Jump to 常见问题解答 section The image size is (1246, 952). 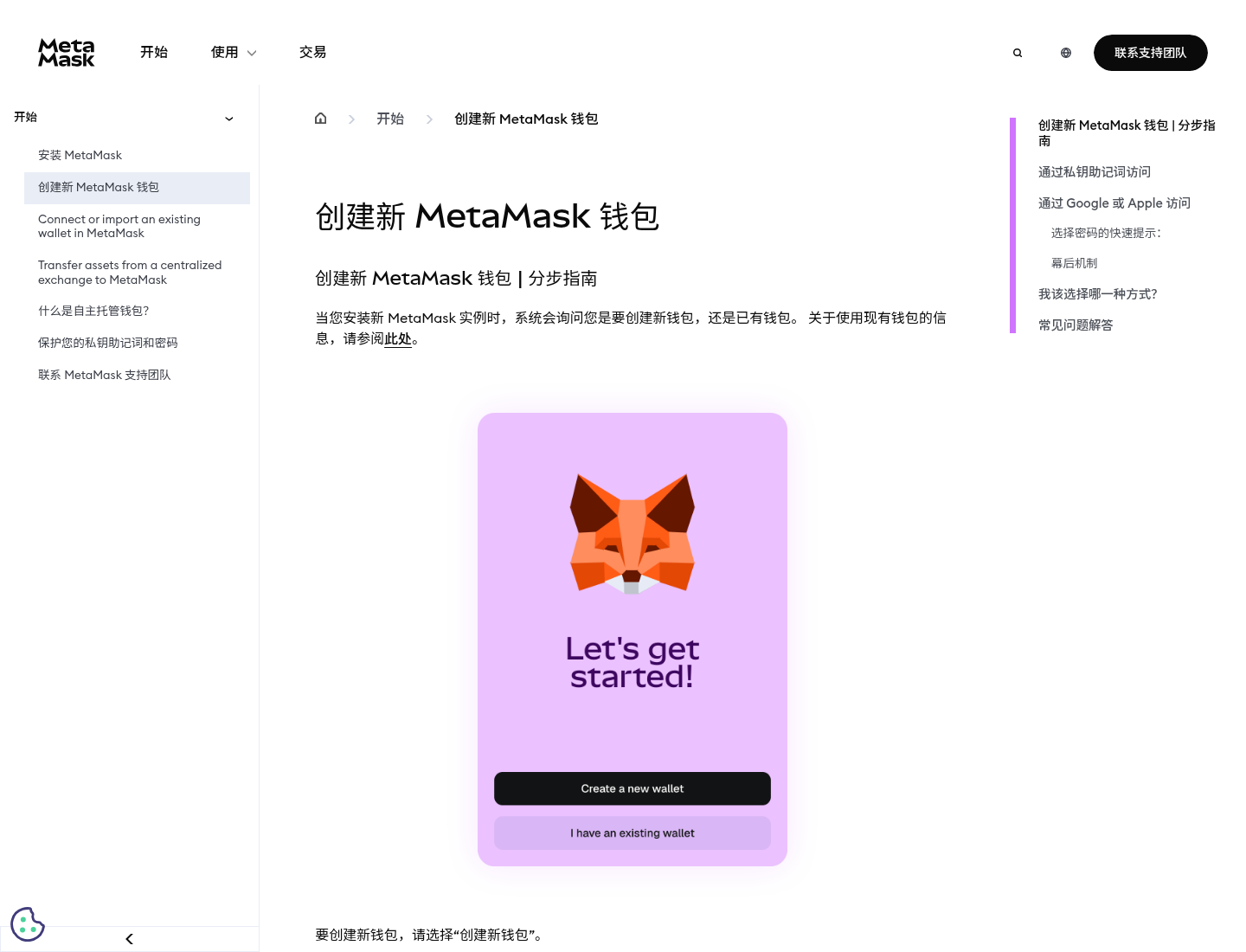tap(1076, 325)
